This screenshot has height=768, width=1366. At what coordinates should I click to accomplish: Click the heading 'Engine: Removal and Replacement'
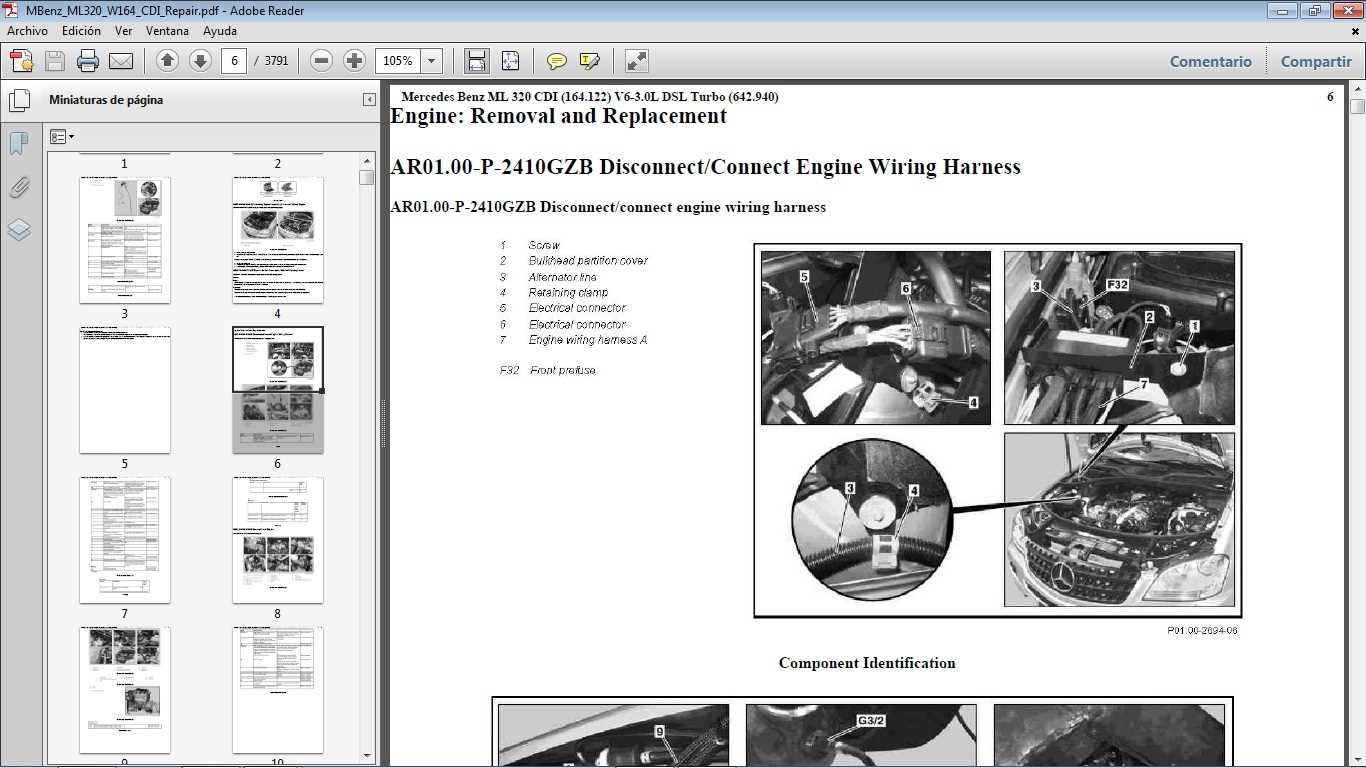point(558,116)
